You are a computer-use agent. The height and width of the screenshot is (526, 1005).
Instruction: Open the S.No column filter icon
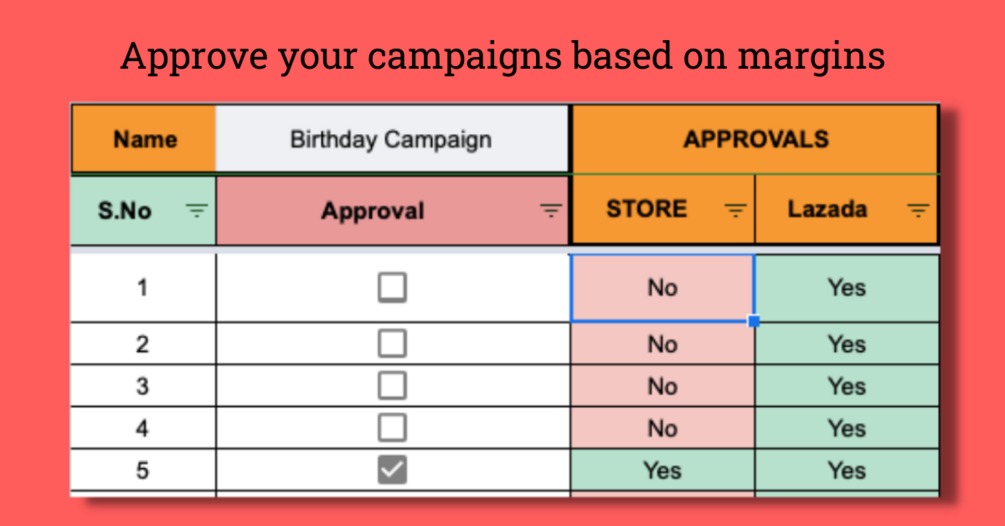point(197,210)
